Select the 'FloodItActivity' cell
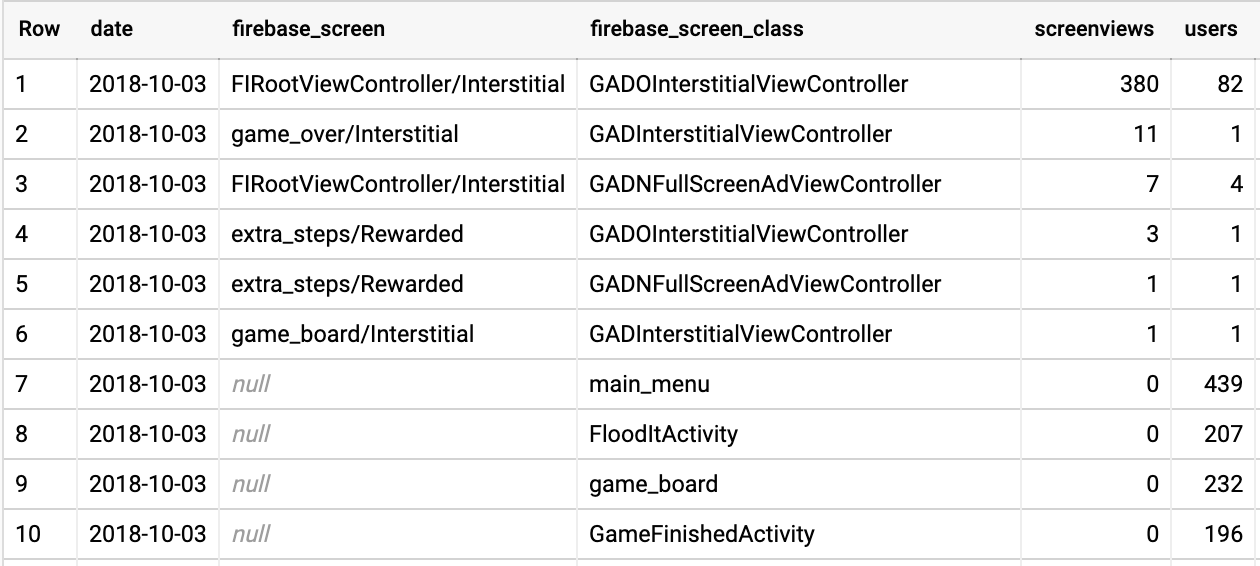Viewport: 1260px width, 566px height. click(664, 434)
